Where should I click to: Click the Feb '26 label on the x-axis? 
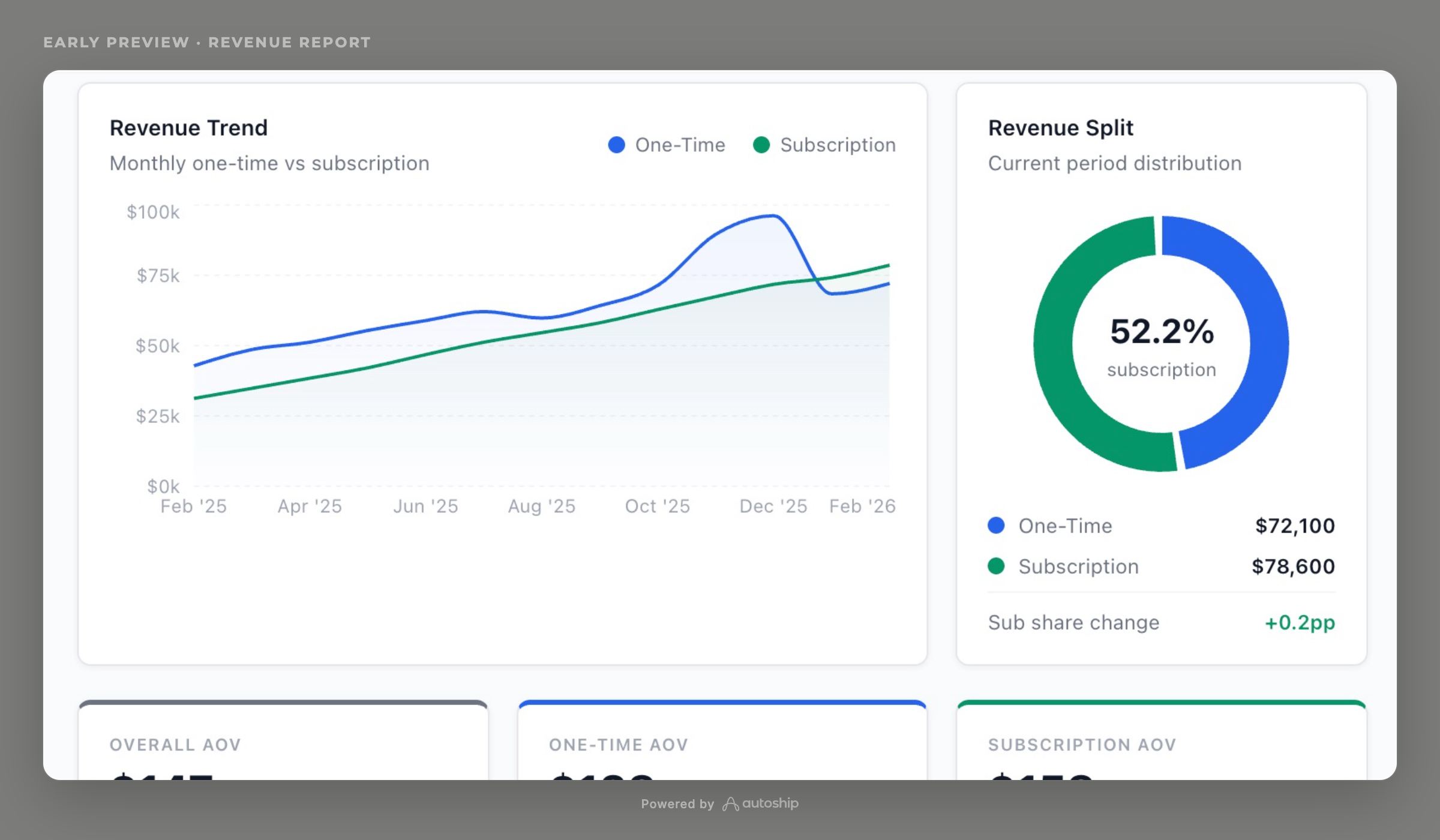[862, 506]
